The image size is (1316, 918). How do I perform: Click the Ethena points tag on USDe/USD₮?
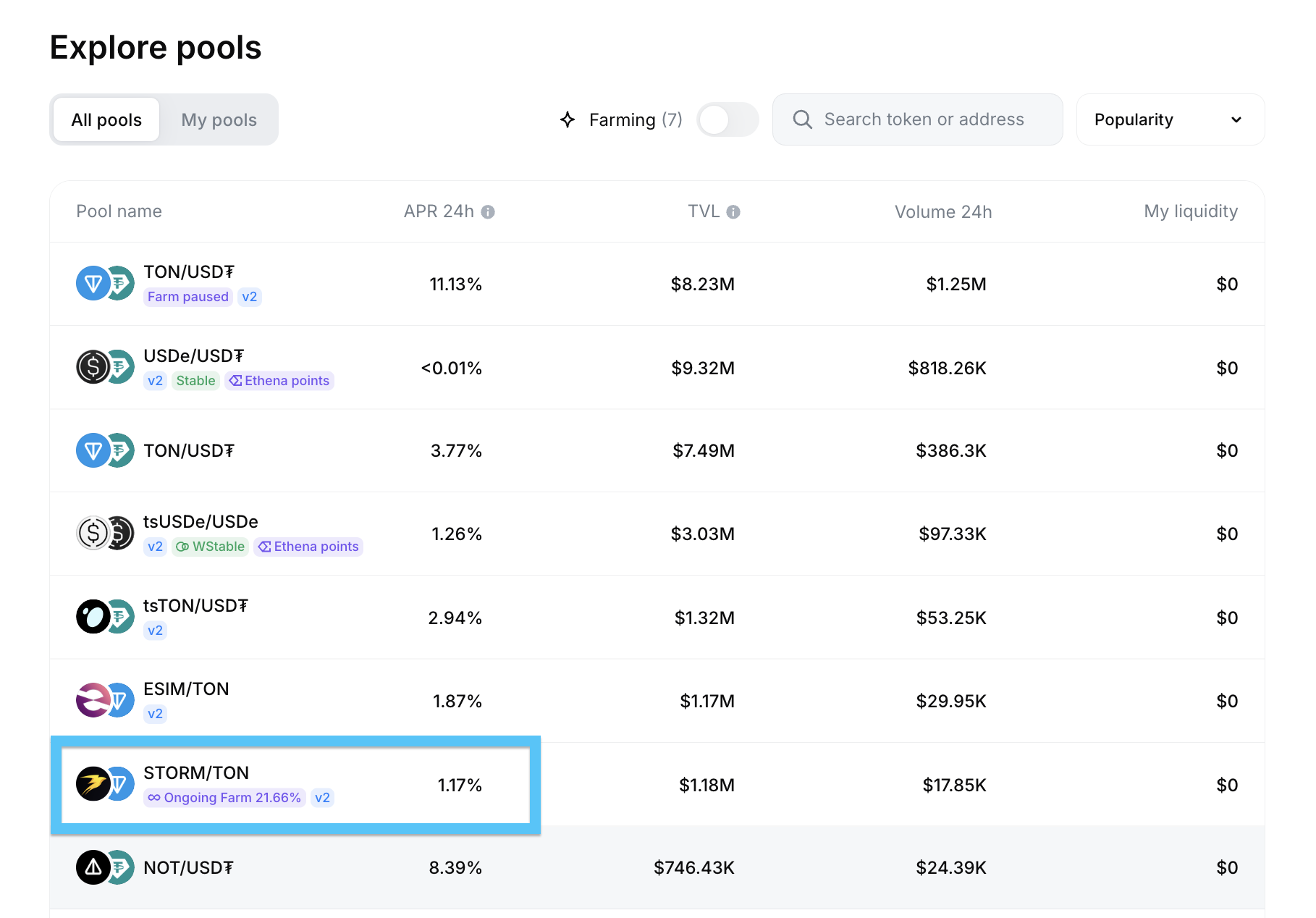click(x=279, y=381)
